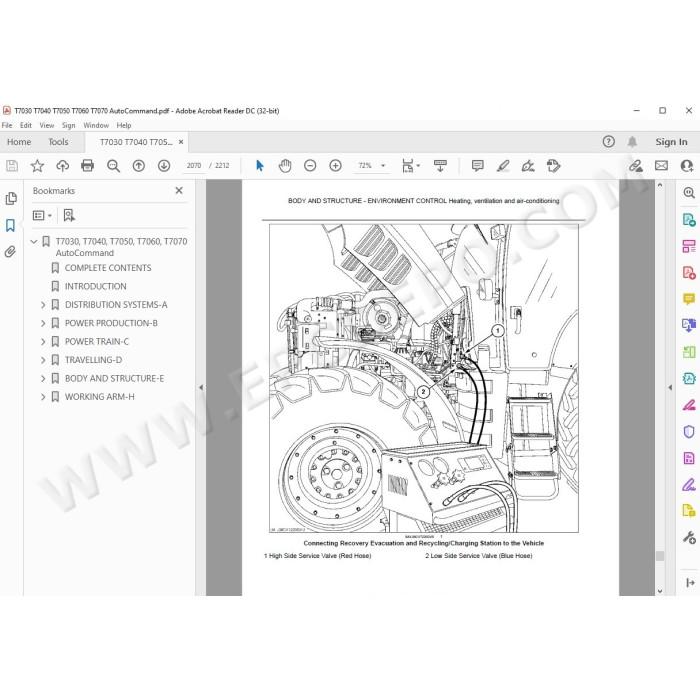This screenshot has height=700, width=700.
Task: Open COMPLETE CONTENTS bookmark
Action: [x=108, y=268]
